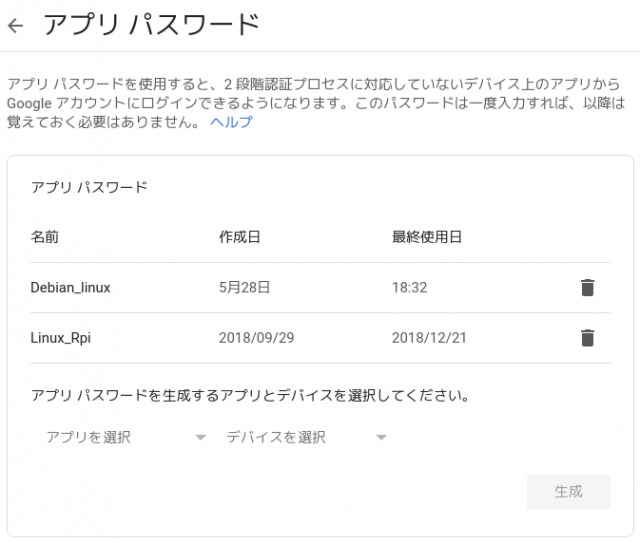Viewport: 640px width, 543px height.
Task: Click the card heading アプリ パスワード
Action: click(x=89, y=187)
